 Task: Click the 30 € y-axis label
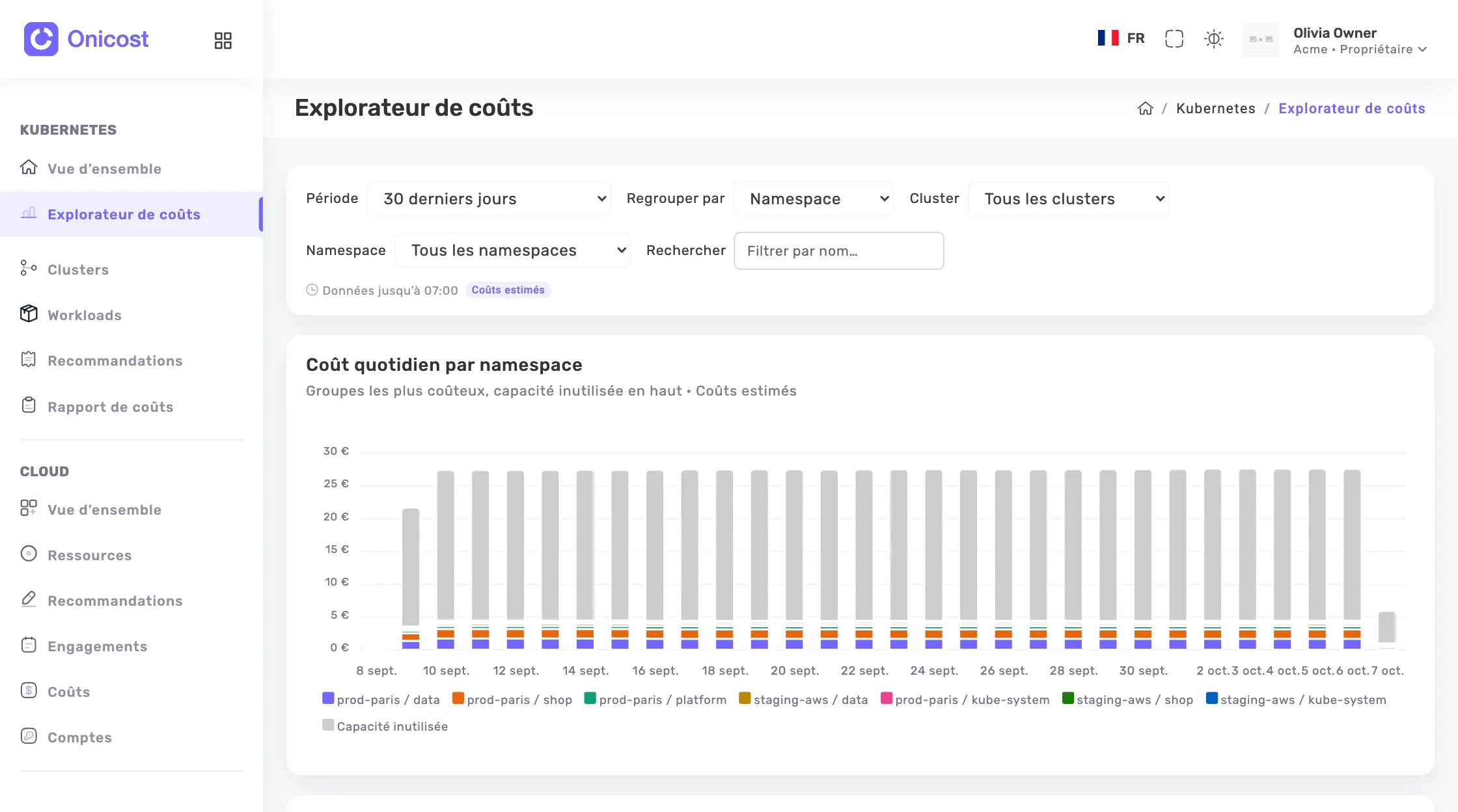tap(336, 451)
